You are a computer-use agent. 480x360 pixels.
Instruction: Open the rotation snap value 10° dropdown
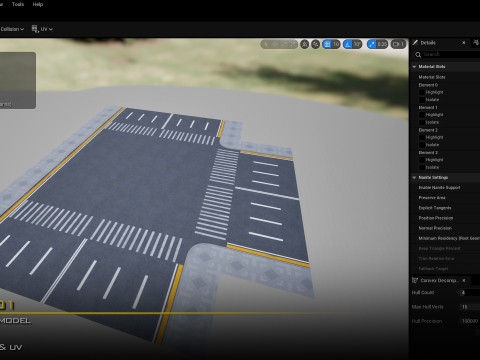pyautogui.click(x=357, y=44)
